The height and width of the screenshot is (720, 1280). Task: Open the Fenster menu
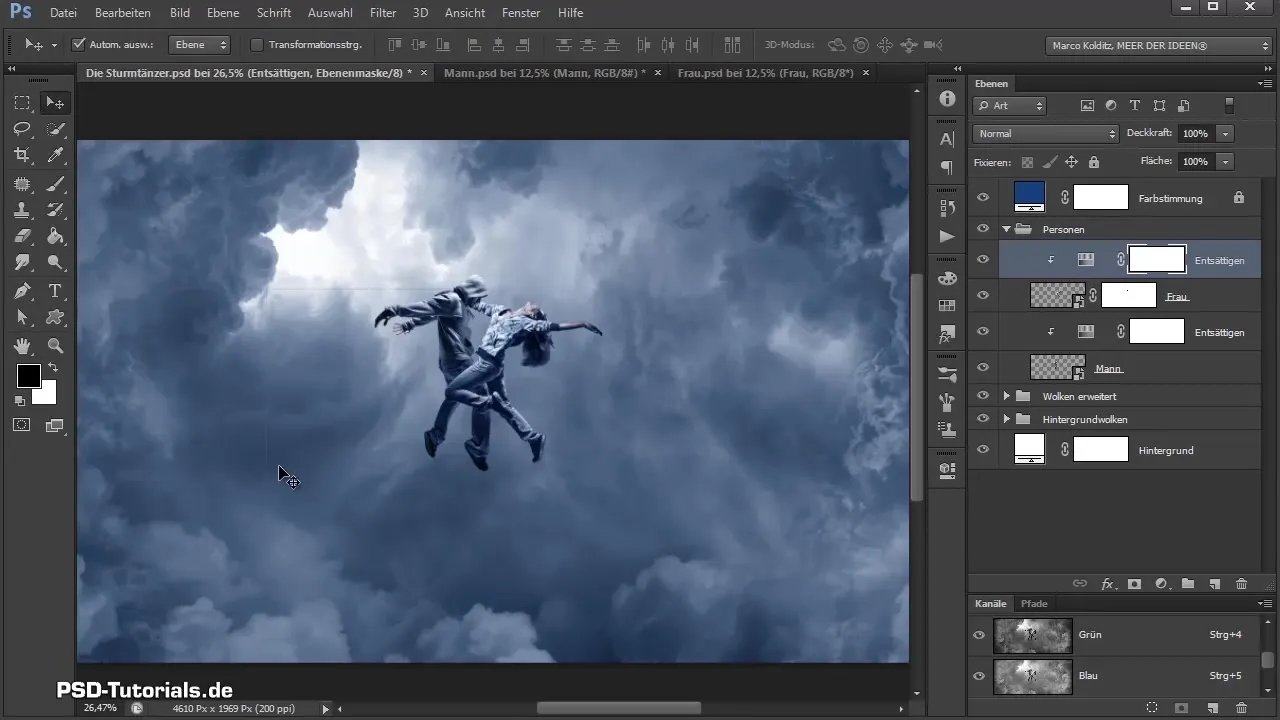pos(520,13)
